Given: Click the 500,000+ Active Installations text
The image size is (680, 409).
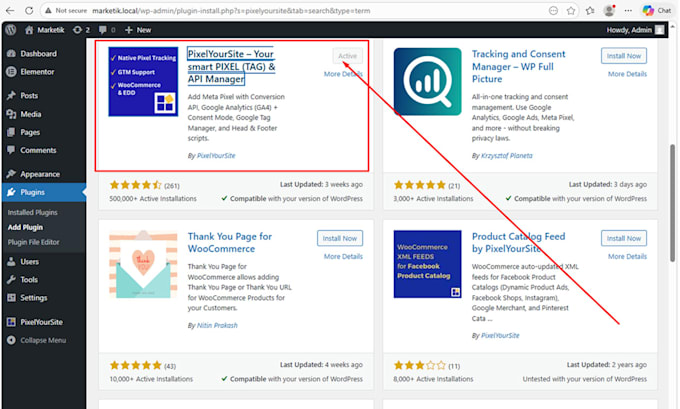Looking at the screenshot, I should click(x=153, y=199).
